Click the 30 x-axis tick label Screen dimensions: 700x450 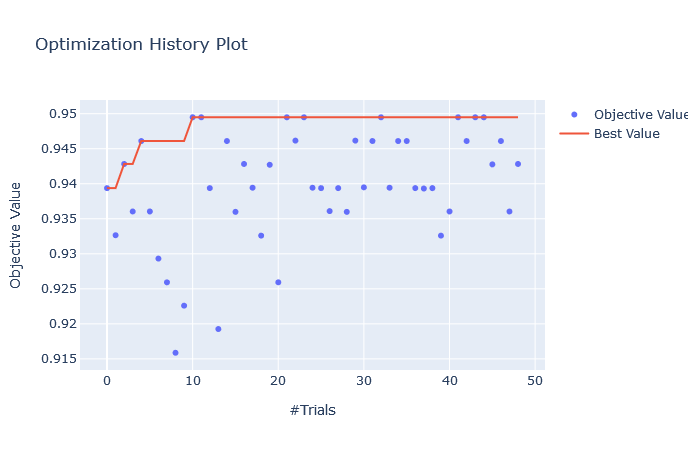[364, 380]
